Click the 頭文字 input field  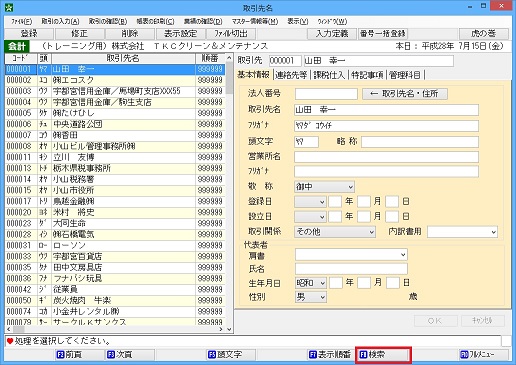coord(306,142)
